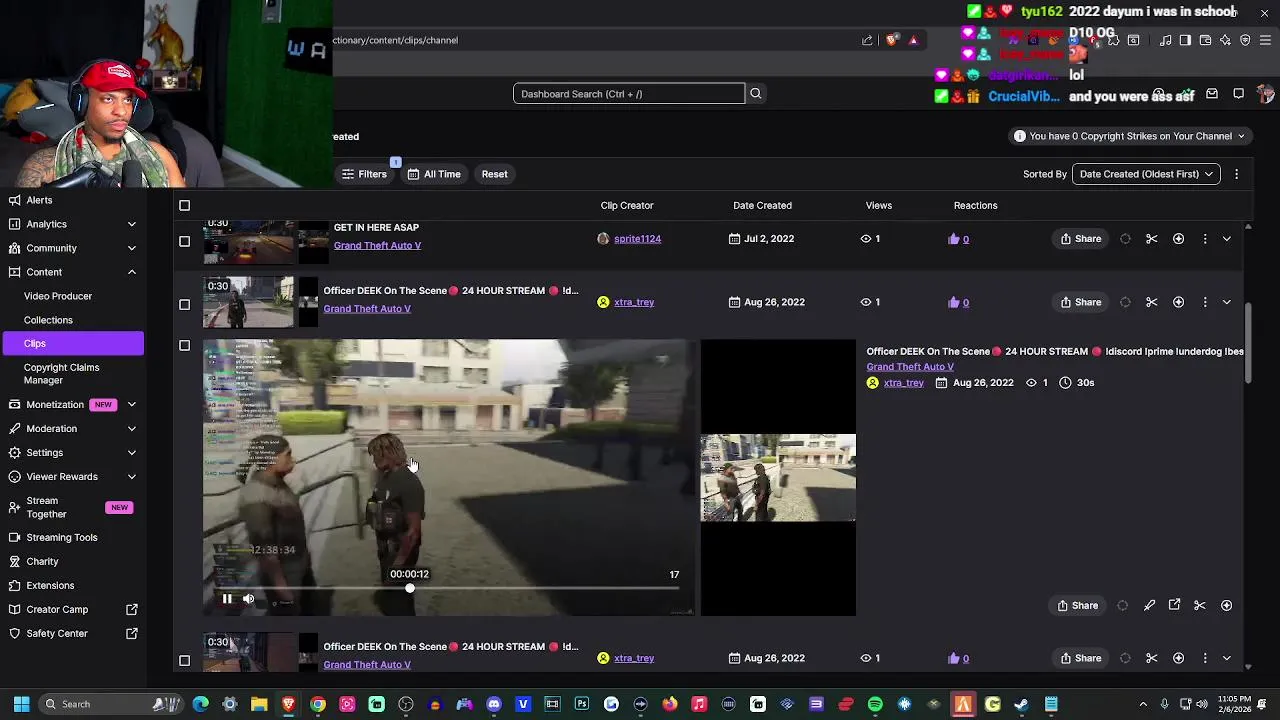
Task: Open the sprite1124 creator link
Action: pyautogui.click(x=637, y=239)
